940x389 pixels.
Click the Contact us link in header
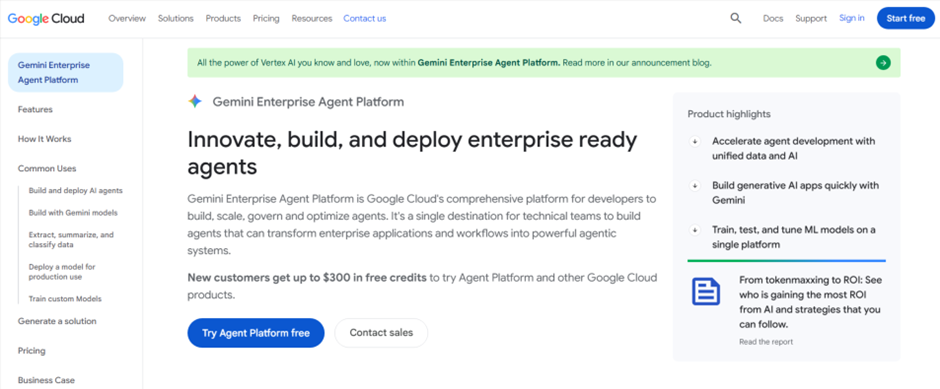[364, 19]
